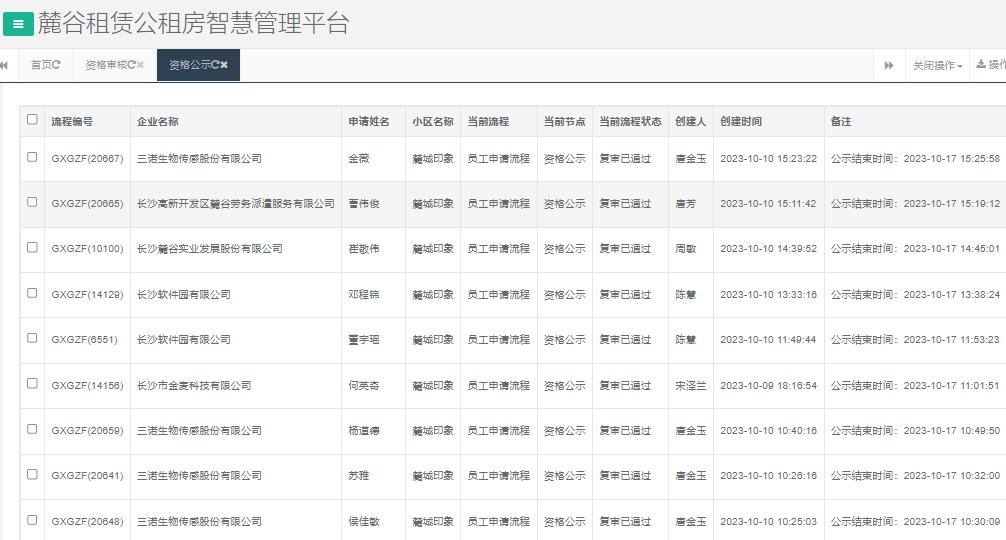The height and width of the screenshot is (540, 1006).
Task: Click remark ending 2023-10-17 14:45:01
Action: (x=916, y=248)
